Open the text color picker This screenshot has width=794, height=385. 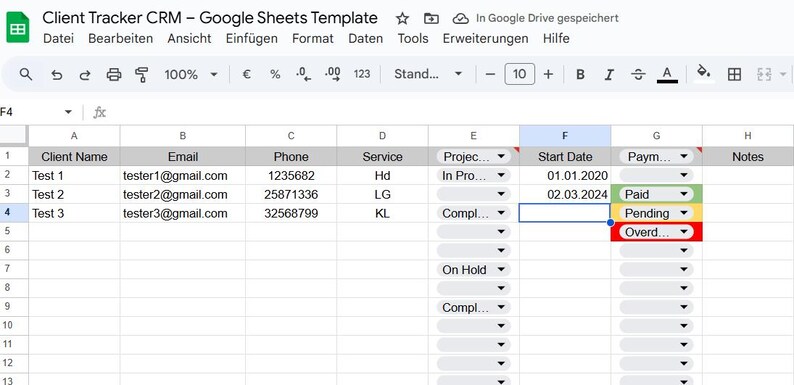click(x=667, y=74)
